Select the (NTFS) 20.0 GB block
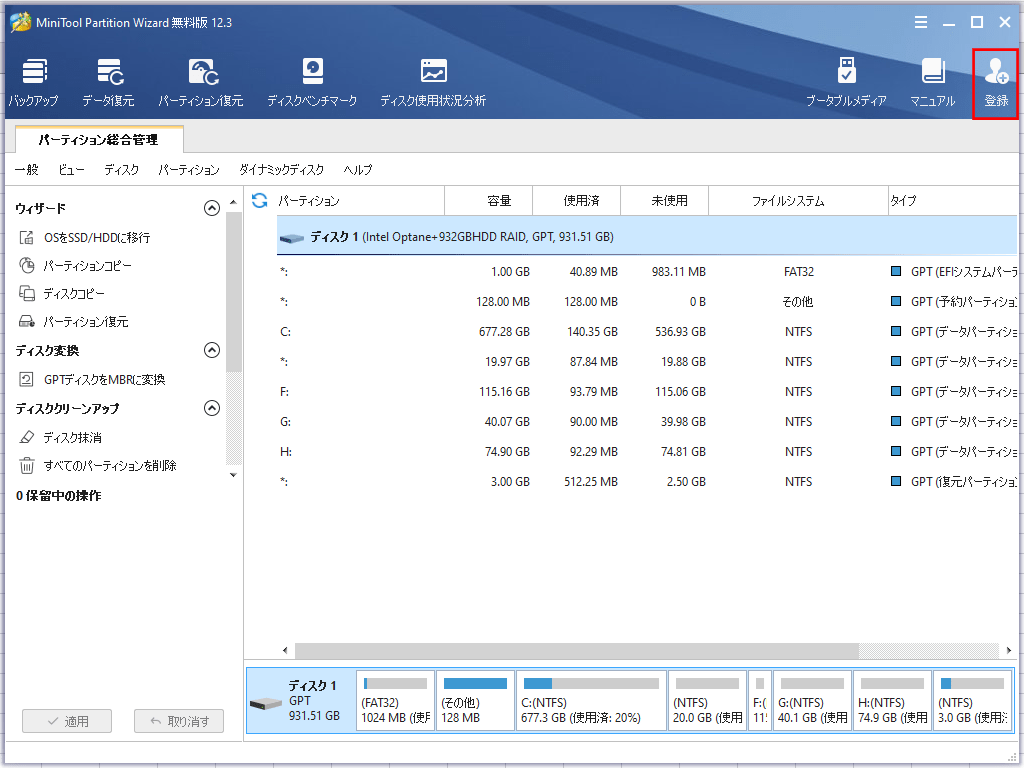Screen dimensions: 1024x768 pyautogui.click(x=707, y=701)
